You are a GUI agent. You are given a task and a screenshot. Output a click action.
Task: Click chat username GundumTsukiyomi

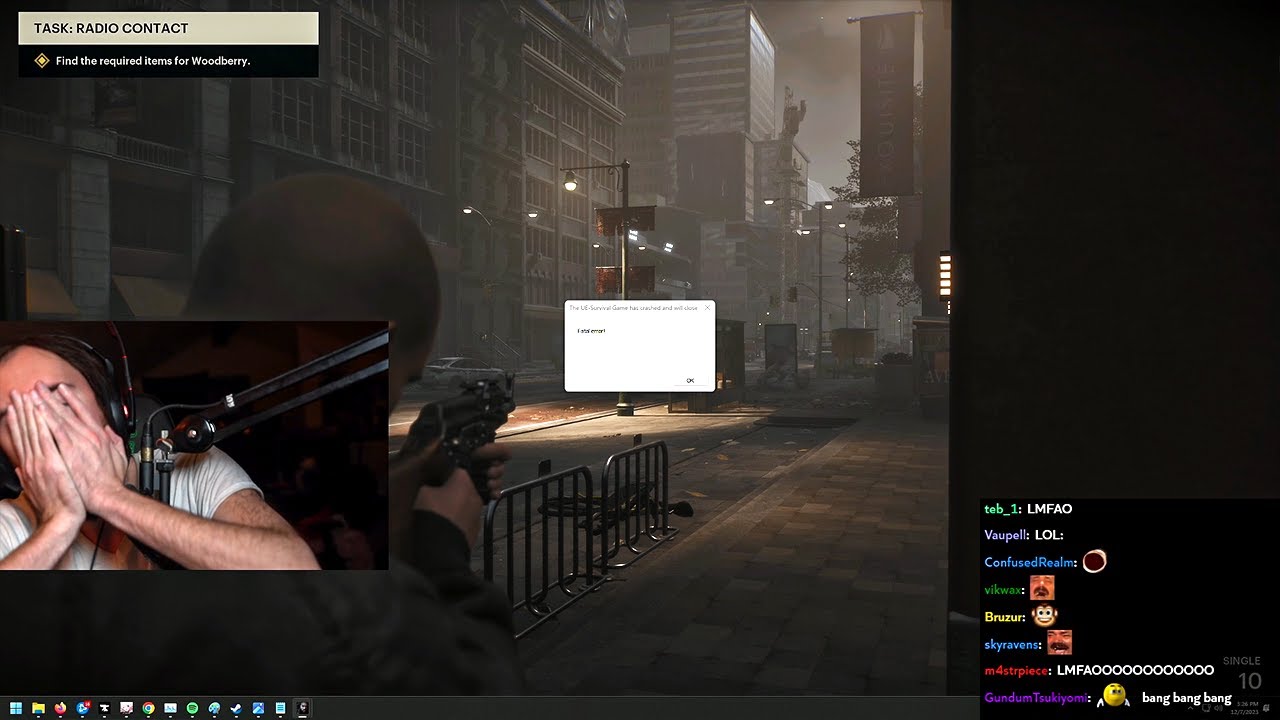1036,698
